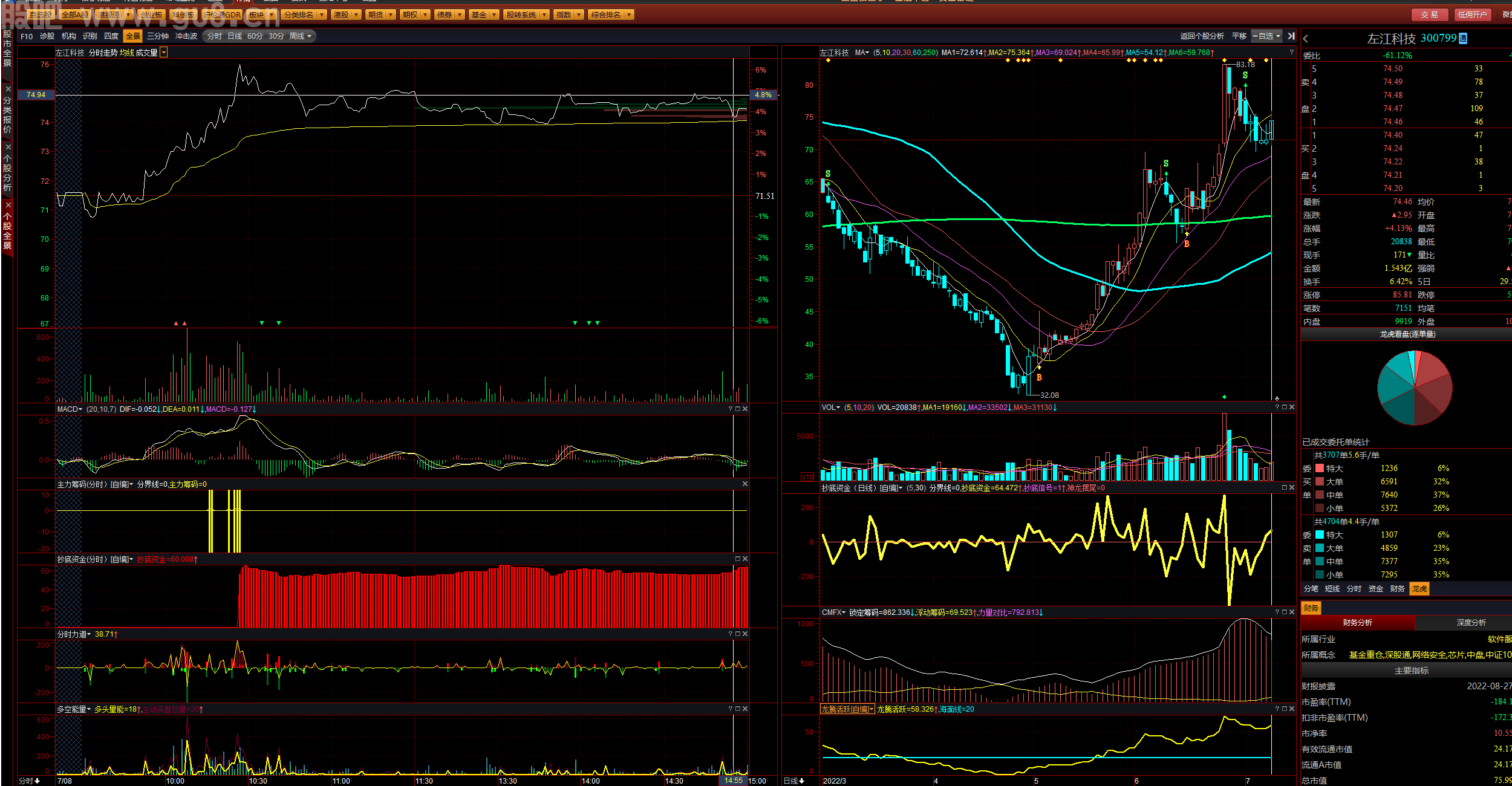Image resolution: width=1512 pixels, height=786 pixels.
Task: Close the 个股分析 sidebar tab
Action: point(8,147)
